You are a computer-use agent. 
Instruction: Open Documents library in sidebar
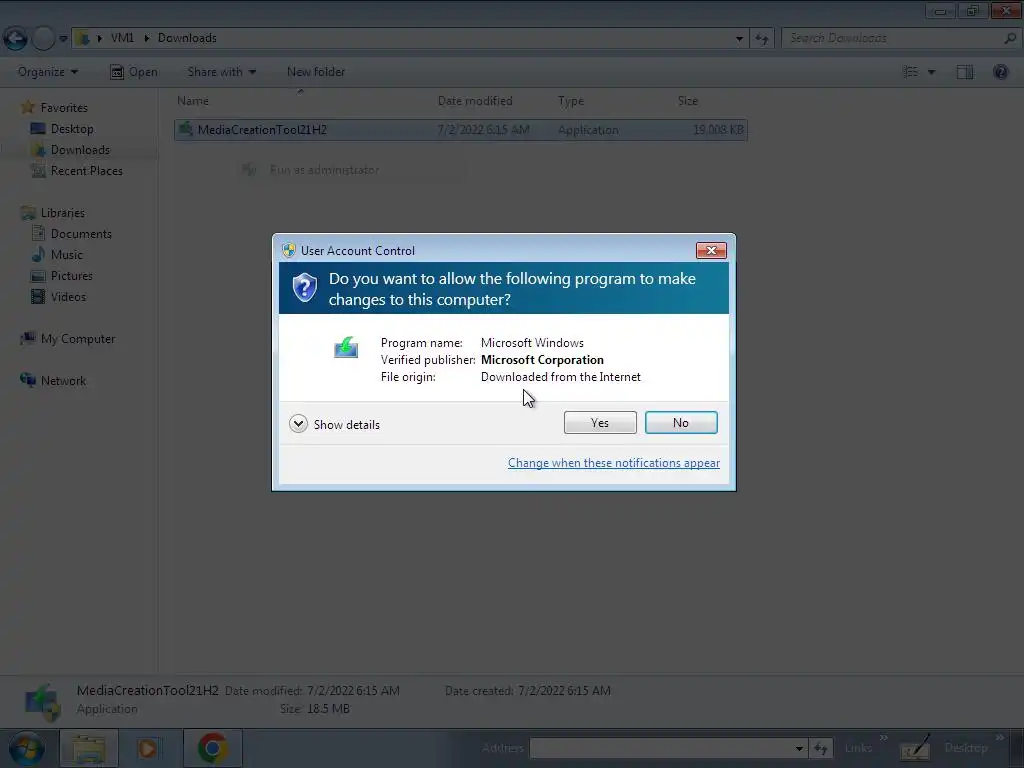coord(81,234)
